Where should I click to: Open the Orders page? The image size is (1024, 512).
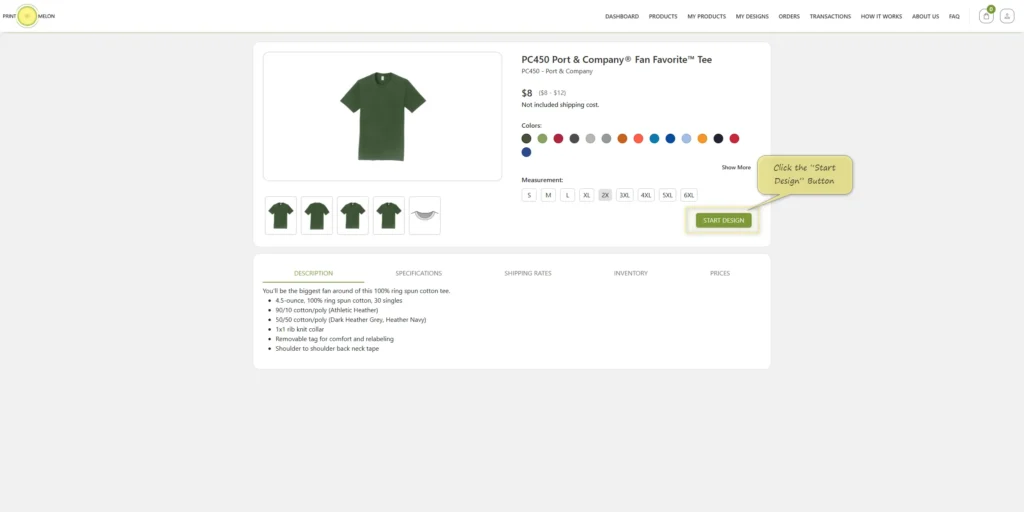point(789,16)
